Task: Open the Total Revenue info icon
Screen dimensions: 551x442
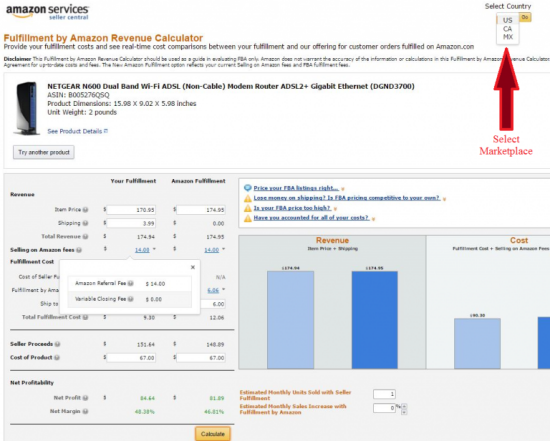Action: point(85,237)
